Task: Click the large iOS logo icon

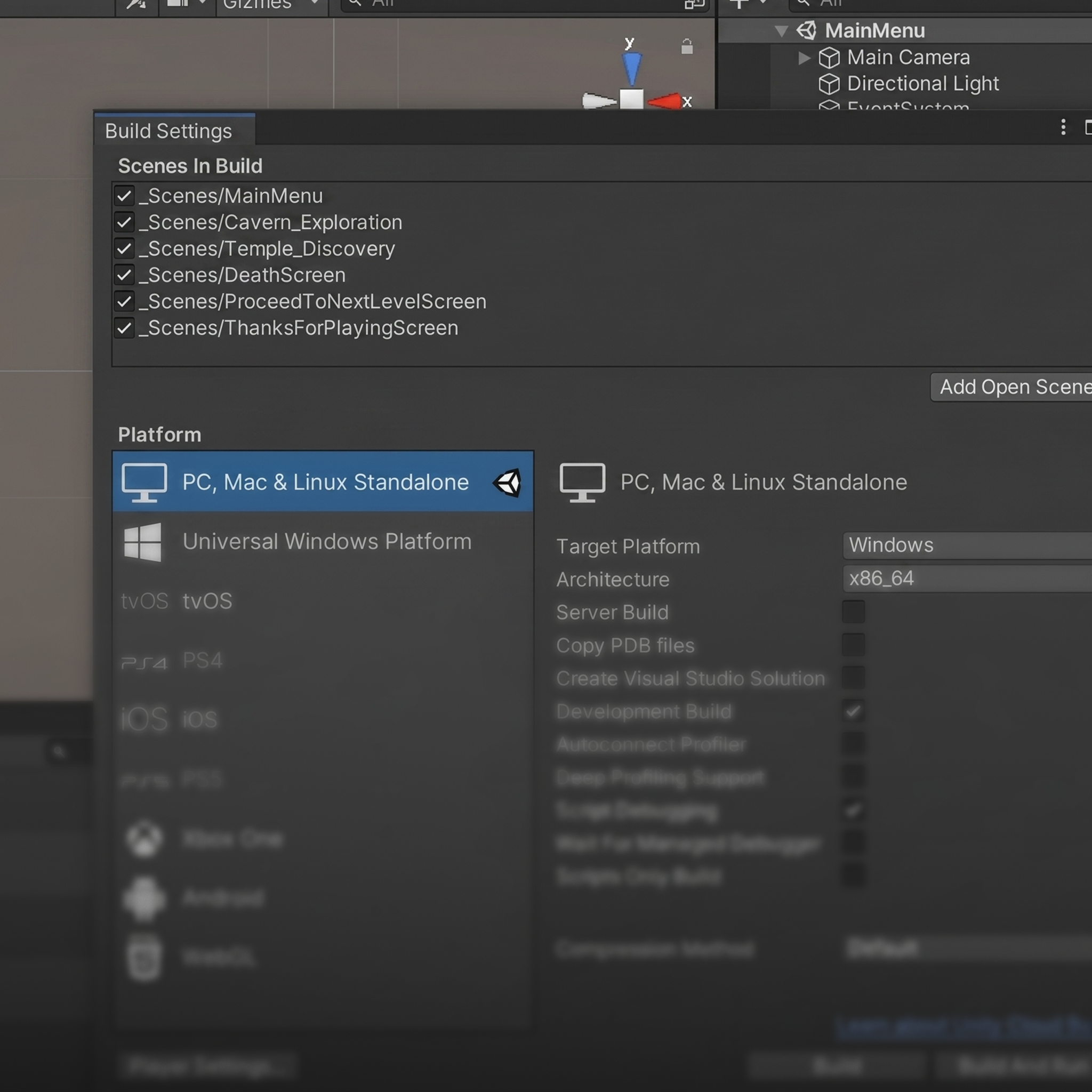Action: (144, 719)
